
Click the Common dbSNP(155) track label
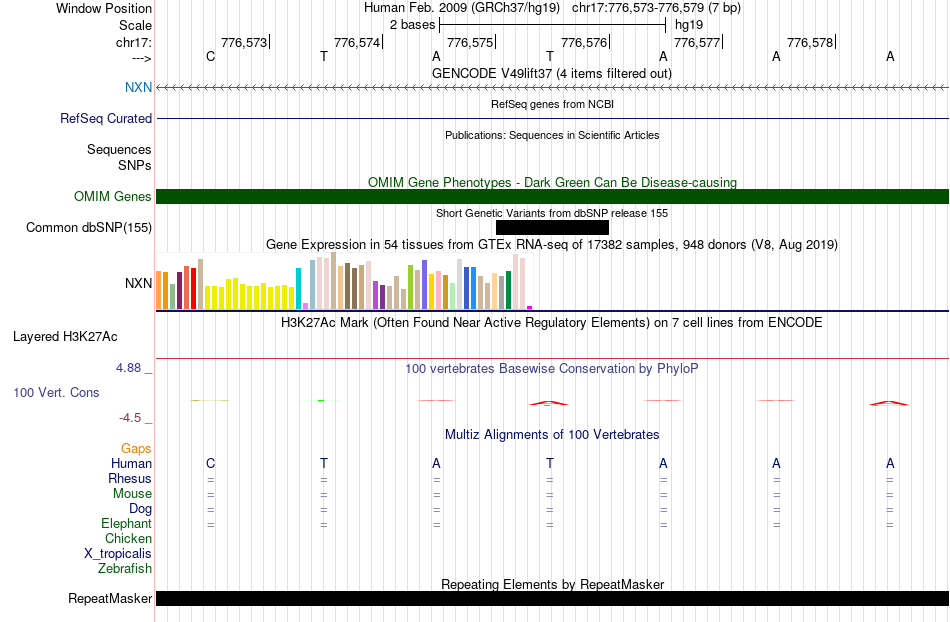pyautogui.click(x=88, y=228)
